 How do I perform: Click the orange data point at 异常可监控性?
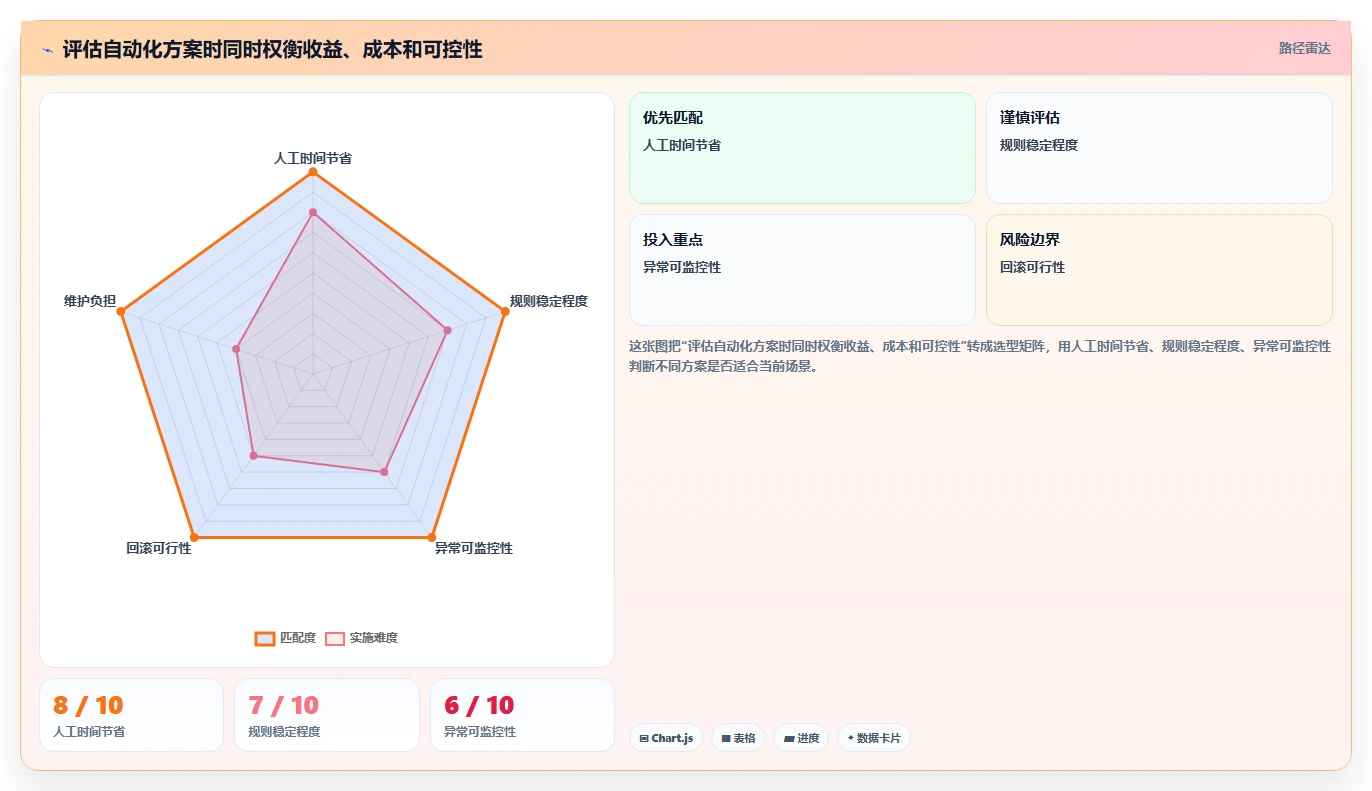[x=432, y=538]
